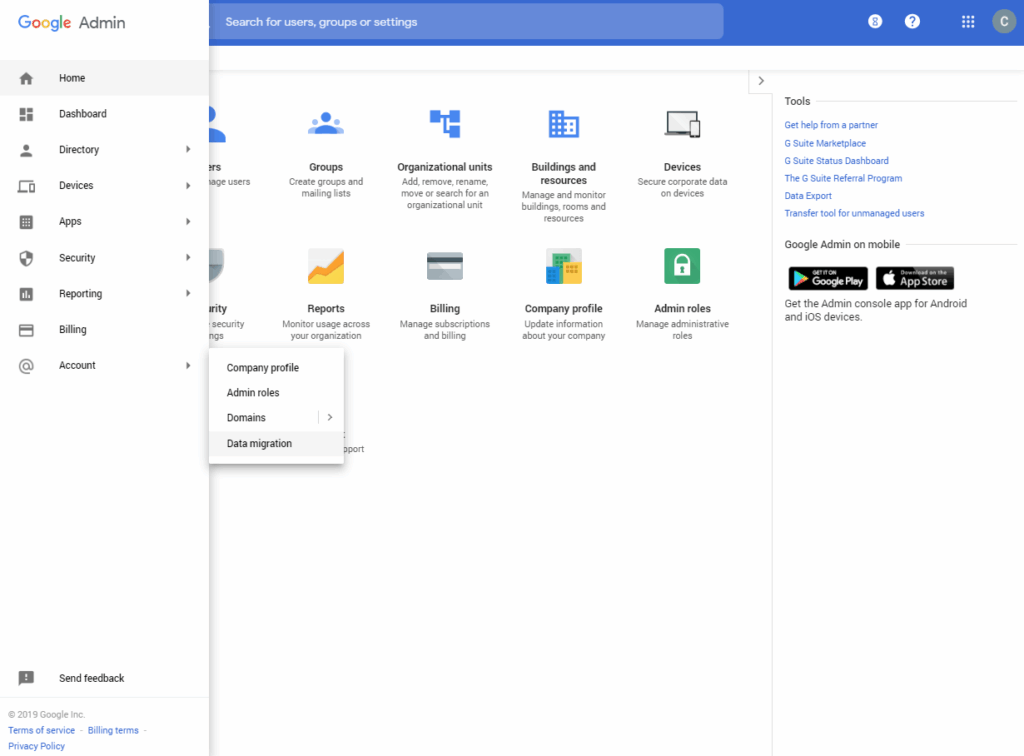Click the Directory person icon
The image size is (1024, 756).
(26, 150)
